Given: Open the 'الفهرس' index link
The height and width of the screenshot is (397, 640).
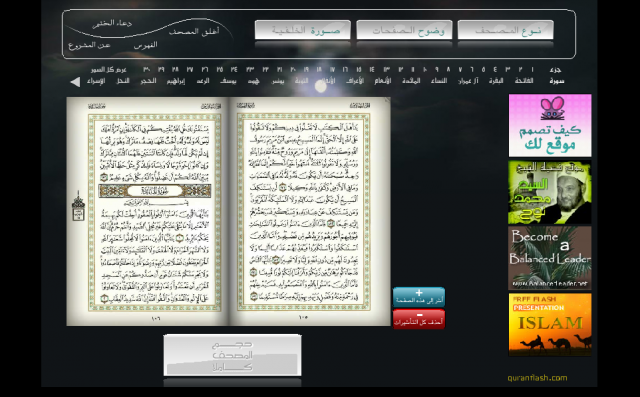Looking at the screenshot, I should pyautogui.click(x=145, y=45).
